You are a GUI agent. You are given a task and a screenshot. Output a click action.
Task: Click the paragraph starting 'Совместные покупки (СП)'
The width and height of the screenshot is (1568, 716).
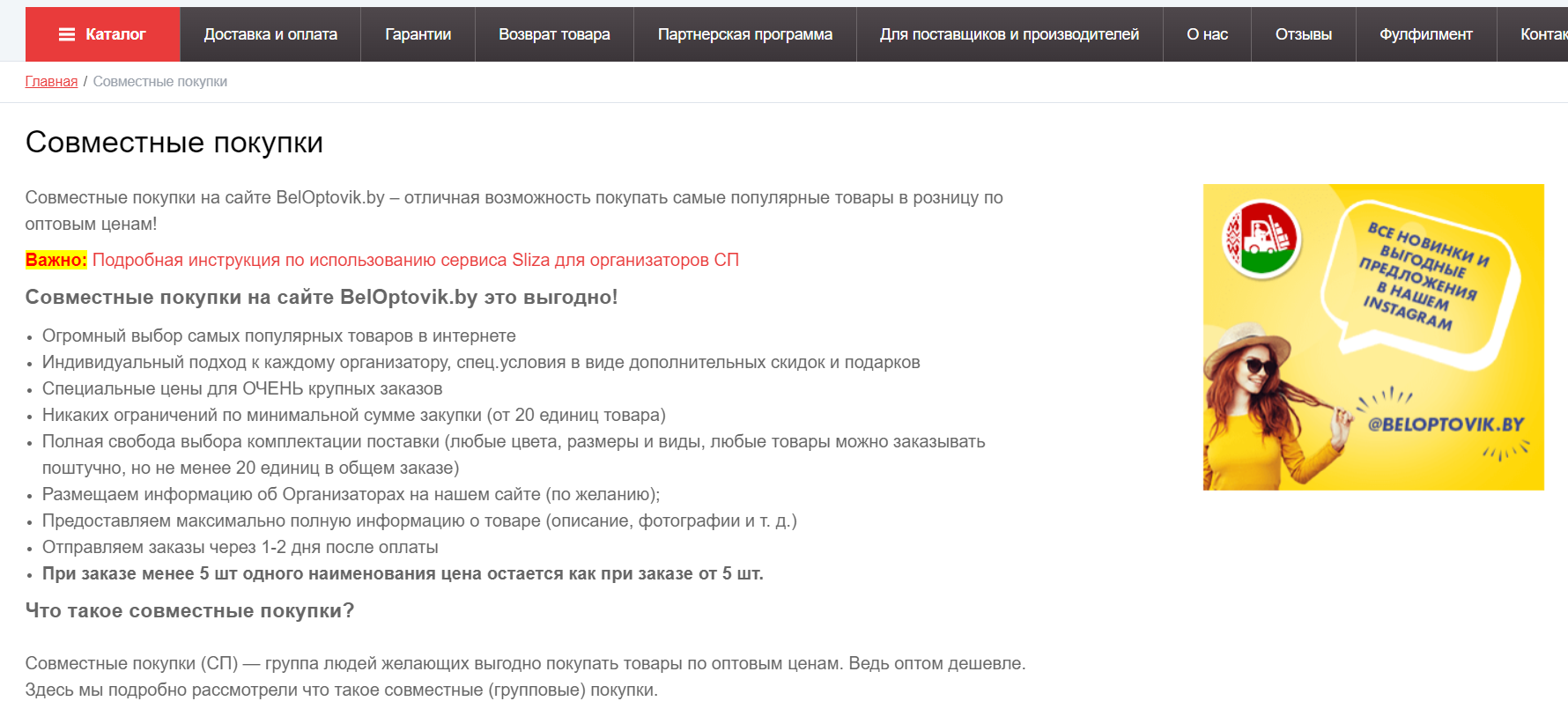pos(526,676)
